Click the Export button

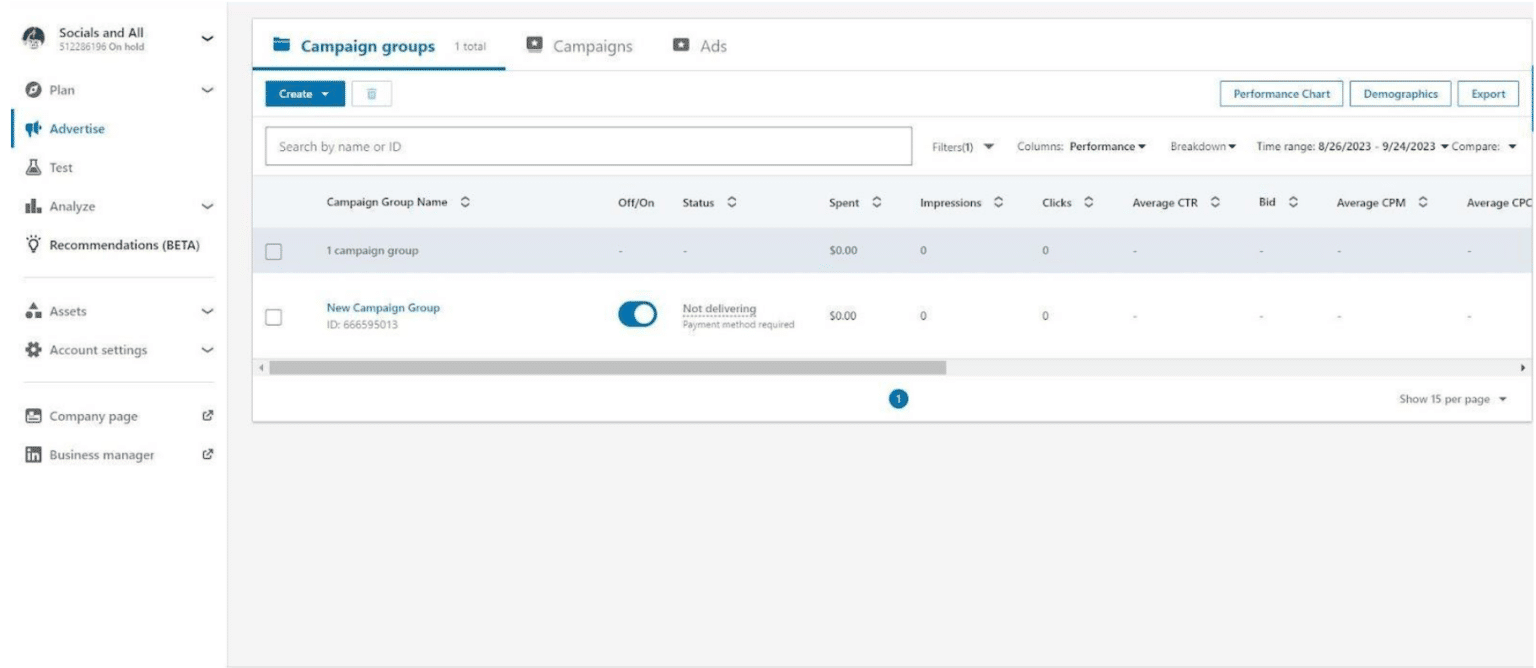coord(1489,92)
